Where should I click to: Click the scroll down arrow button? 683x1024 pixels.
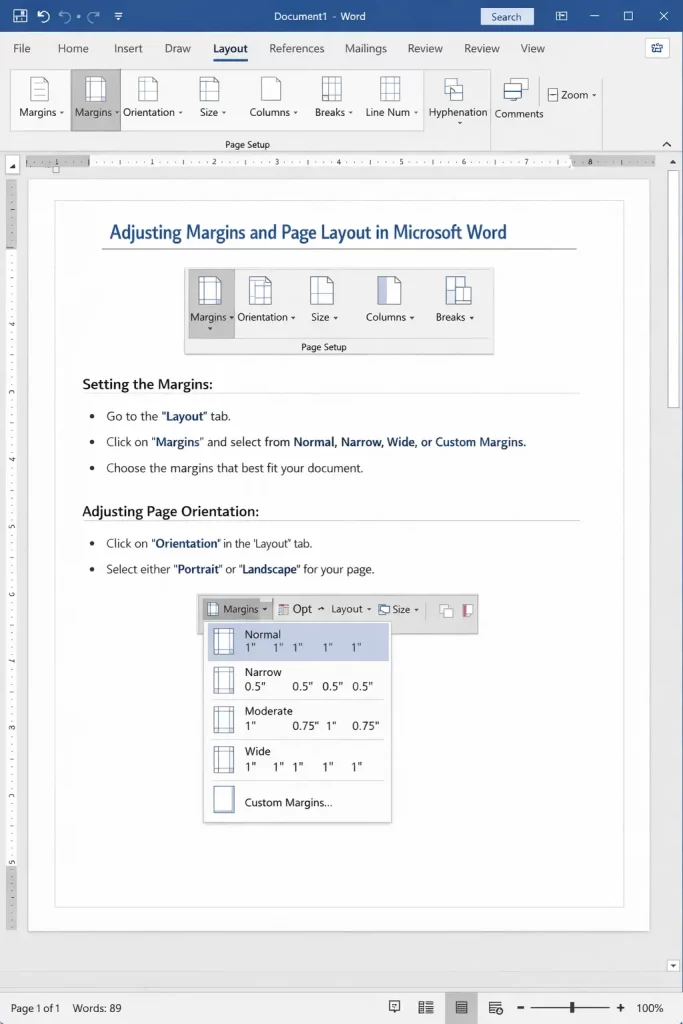[673, 965]
